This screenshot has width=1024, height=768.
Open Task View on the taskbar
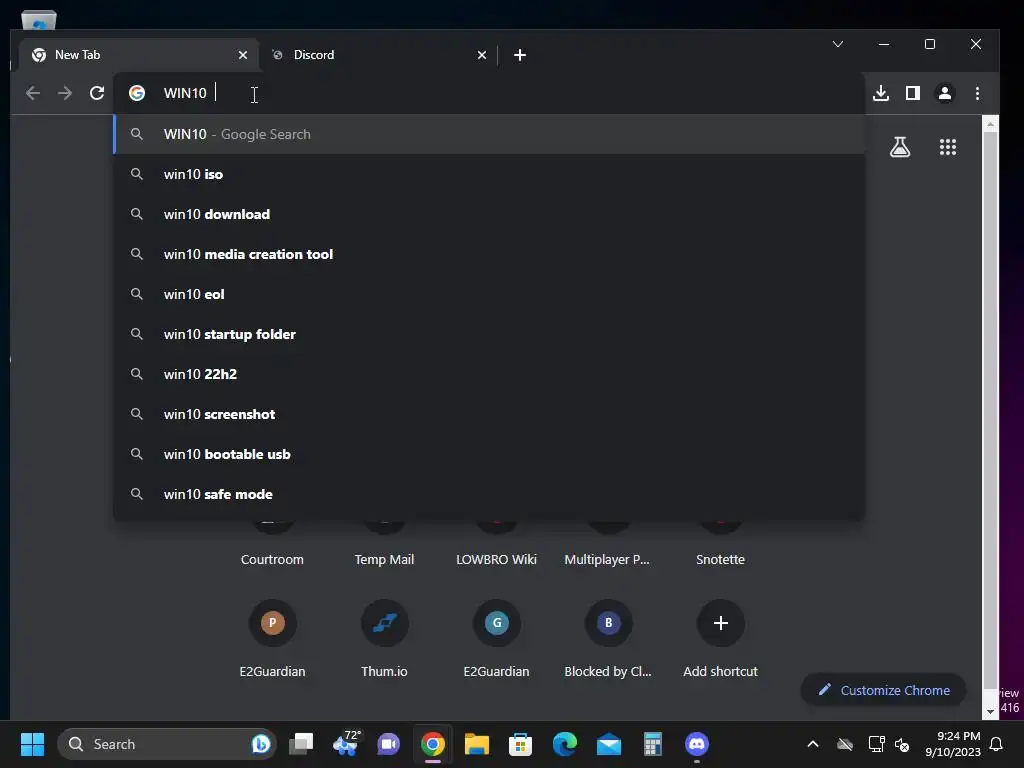302,744
